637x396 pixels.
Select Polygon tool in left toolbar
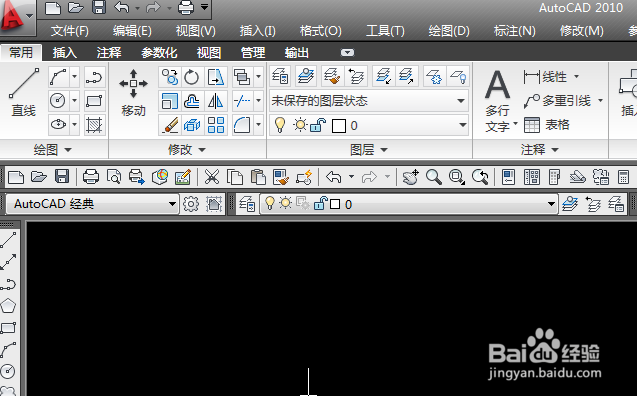pyautogui.click(x=8, y=306)
